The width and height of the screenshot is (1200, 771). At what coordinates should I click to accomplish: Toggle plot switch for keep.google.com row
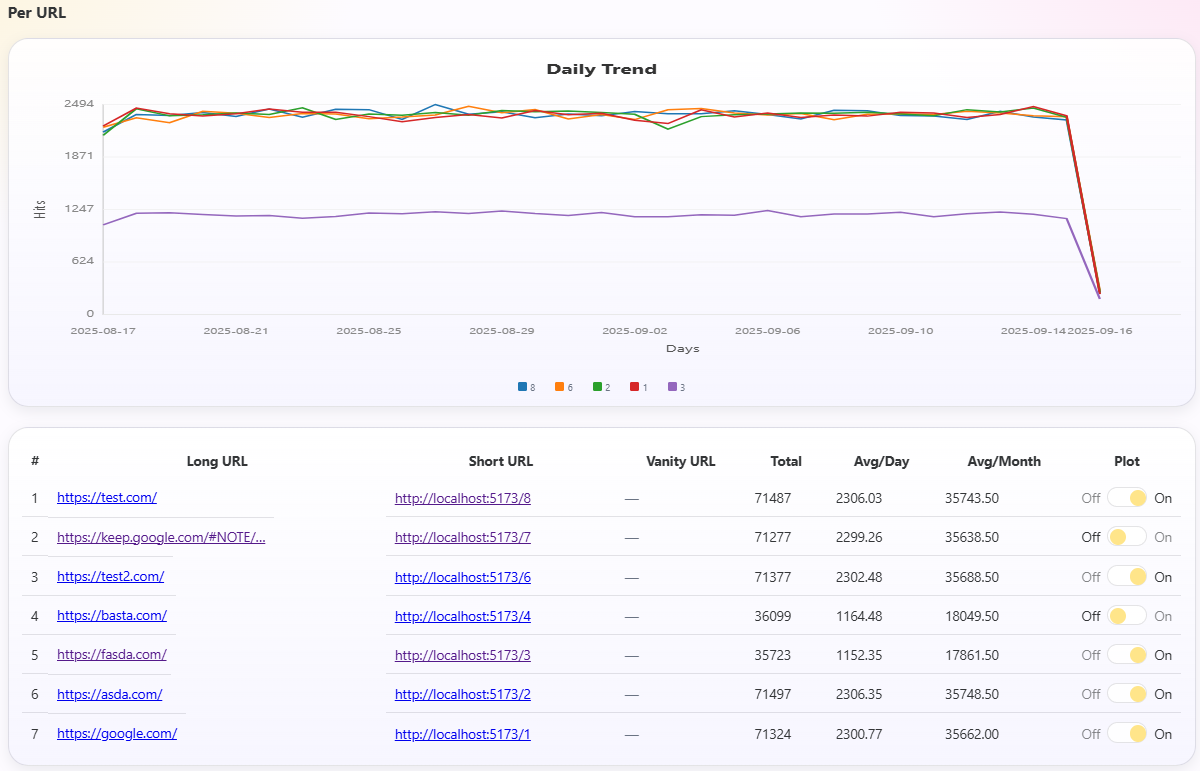coord(1127,537)
